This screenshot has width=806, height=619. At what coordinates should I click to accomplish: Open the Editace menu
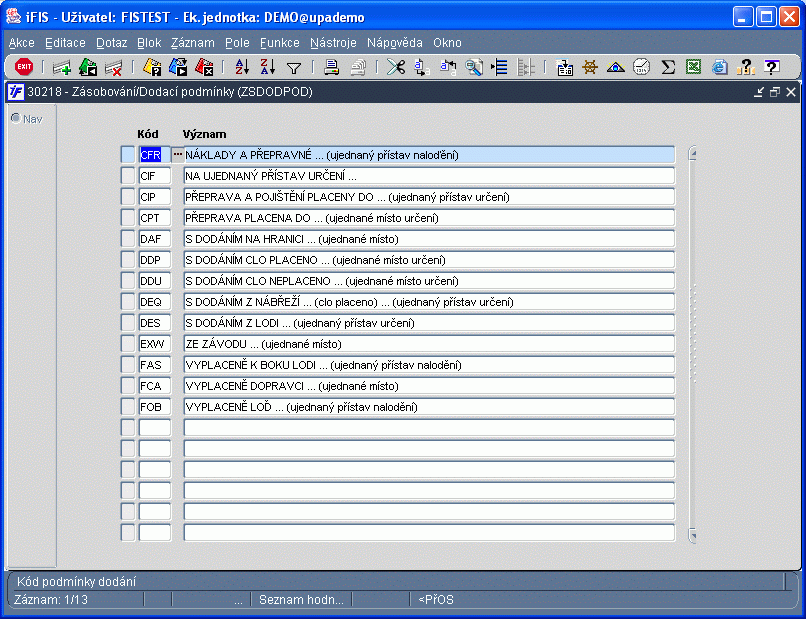[65, 43]
